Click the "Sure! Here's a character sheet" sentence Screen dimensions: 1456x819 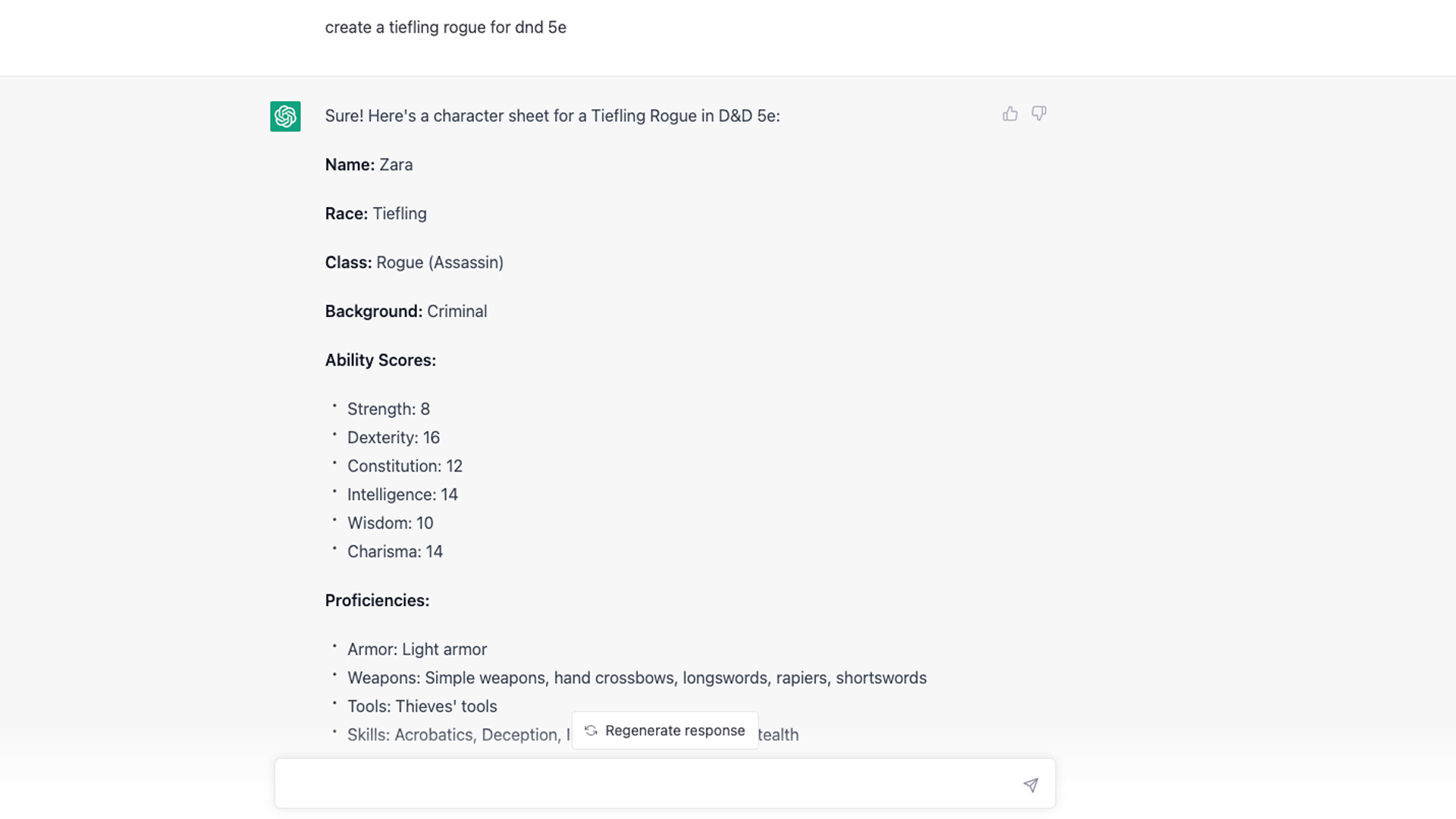(552, 116)
